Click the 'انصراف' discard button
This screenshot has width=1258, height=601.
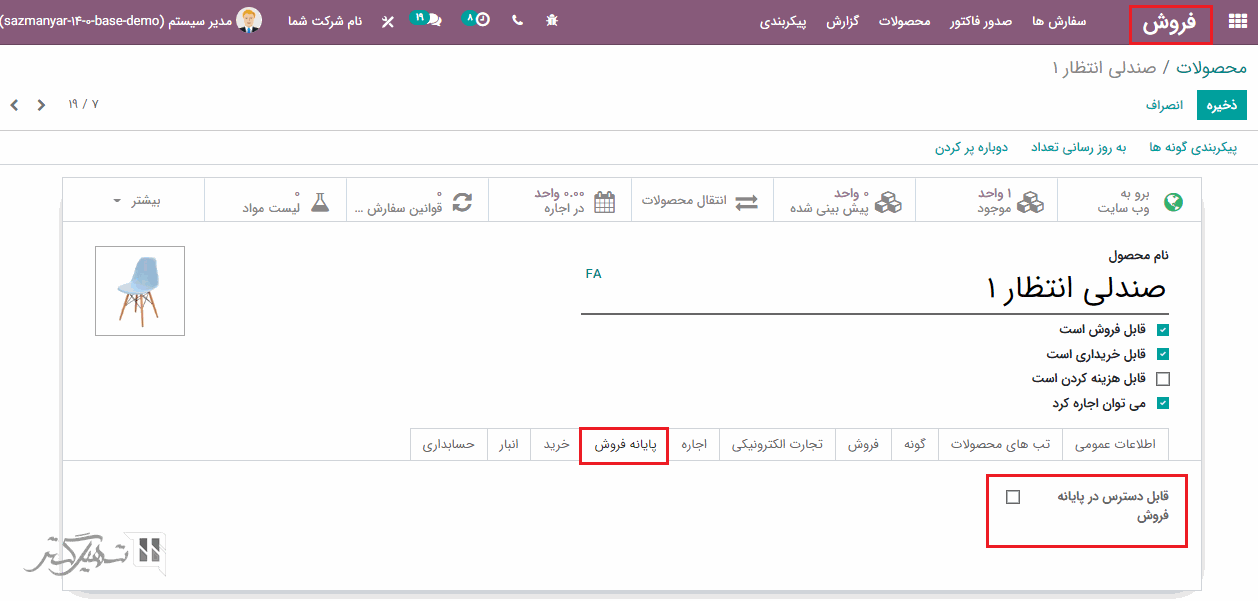(x=1164, y=105)
